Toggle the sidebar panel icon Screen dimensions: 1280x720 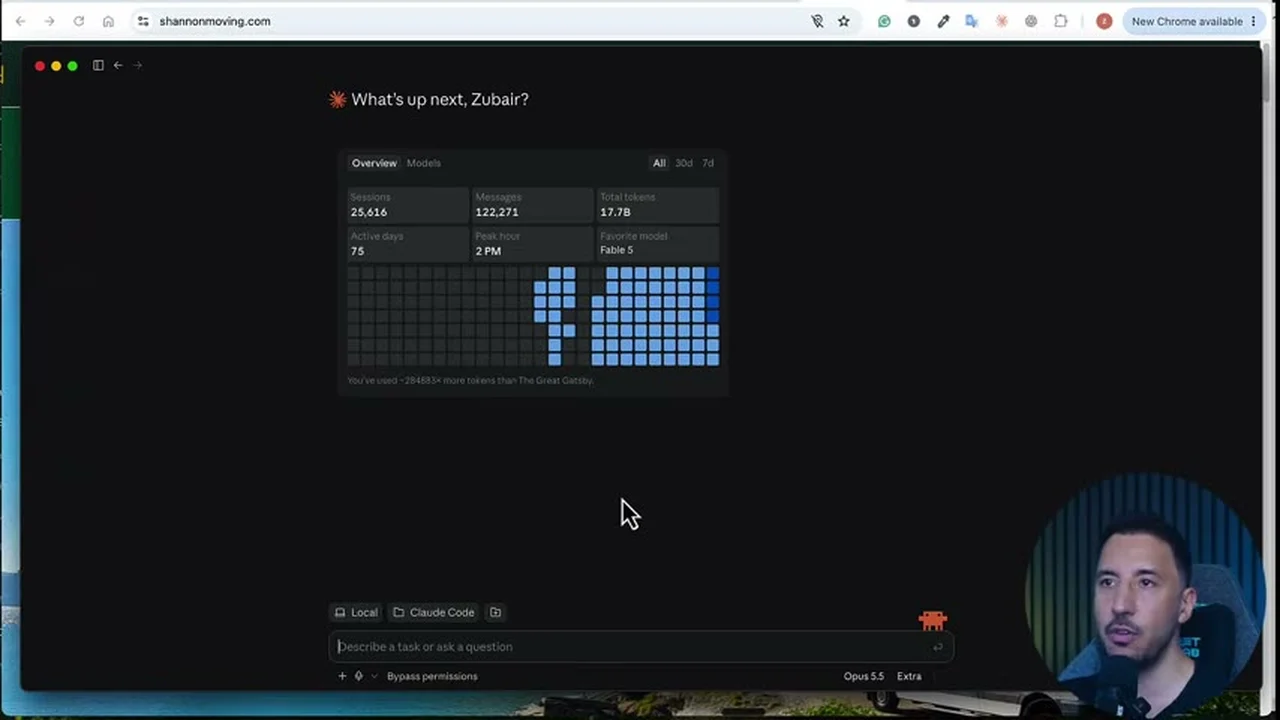[98, 65]
